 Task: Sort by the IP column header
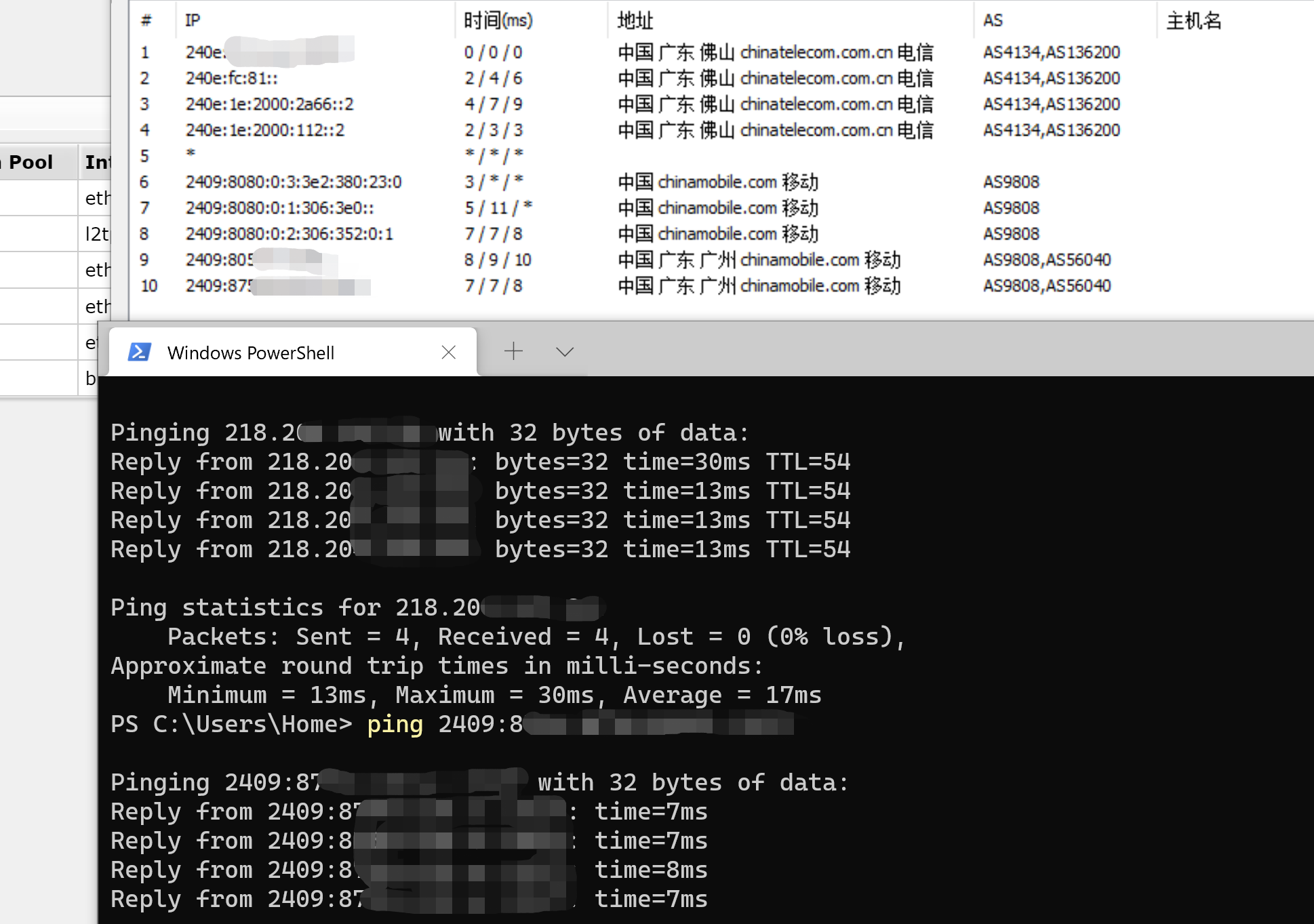pyautogui.click(x=193, y=20)
